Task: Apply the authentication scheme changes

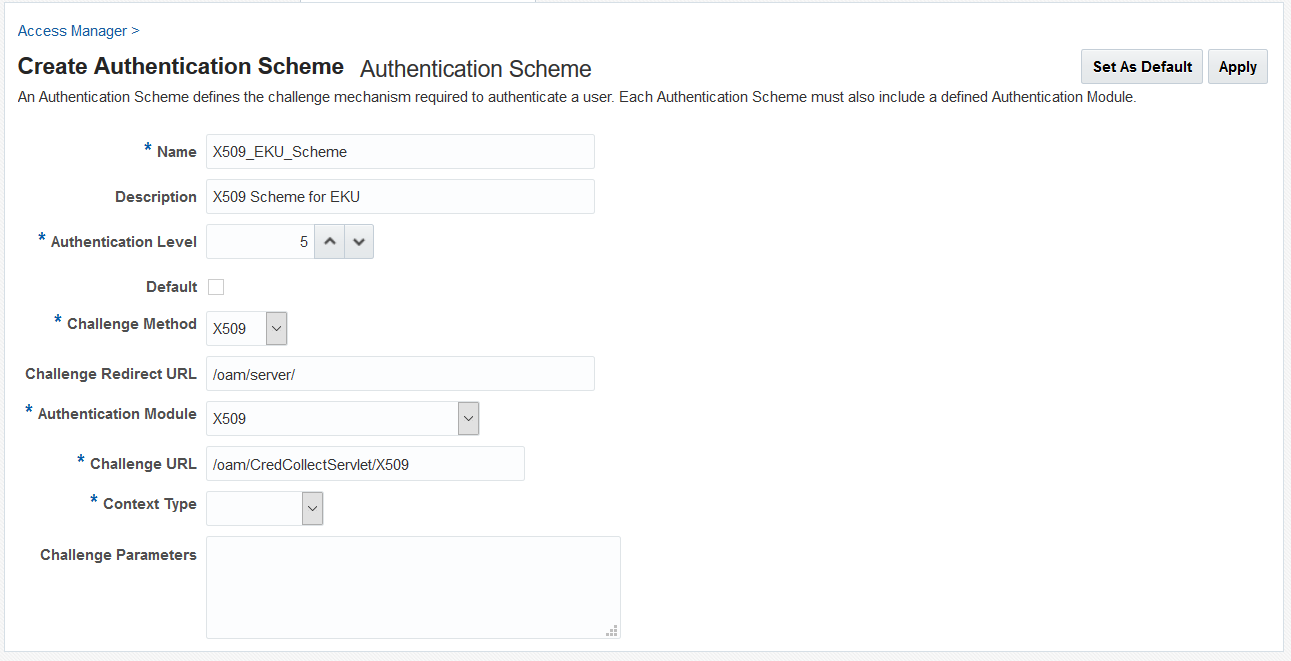Action: pos(1237,67)
